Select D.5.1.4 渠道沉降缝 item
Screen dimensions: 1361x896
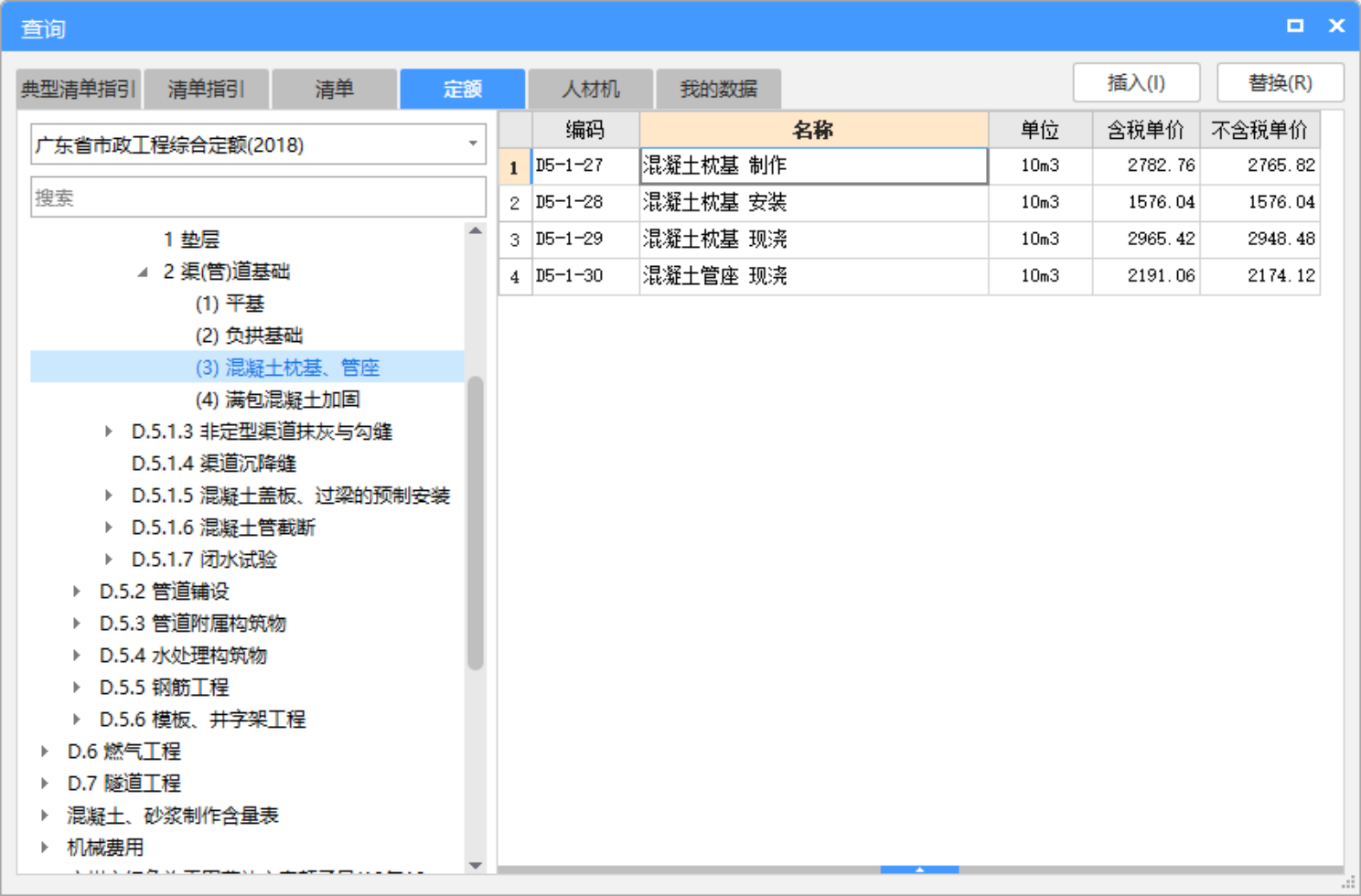[214, 464]
